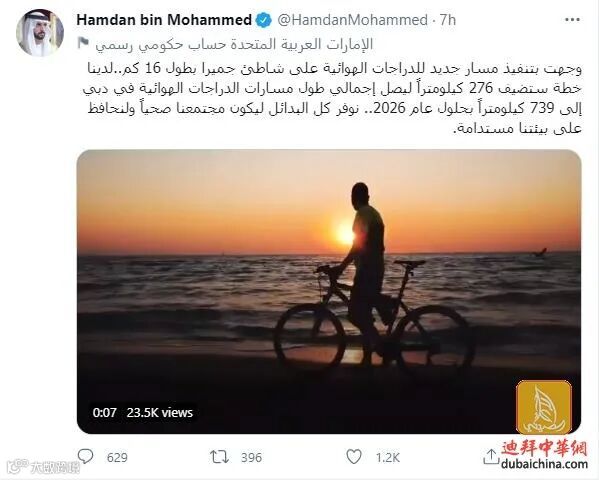Play the sunset cyclist video
The height and width of the screenshot is (480, 599).
click(x=329, y=292)
